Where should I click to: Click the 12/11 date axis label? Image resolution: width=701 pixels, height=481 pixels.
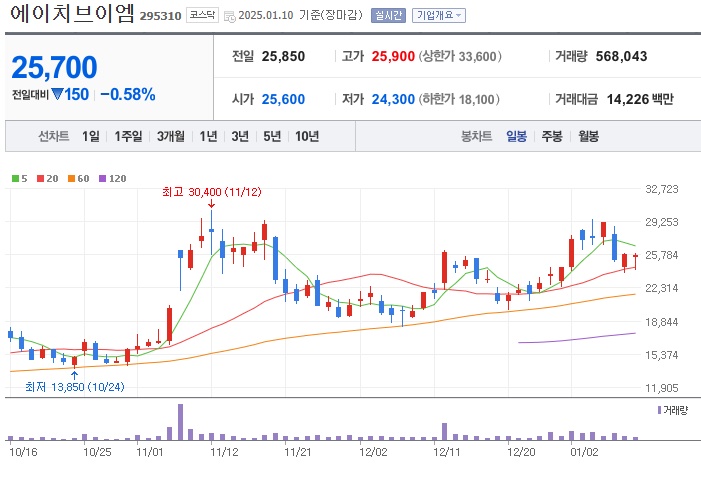(446, 452)
